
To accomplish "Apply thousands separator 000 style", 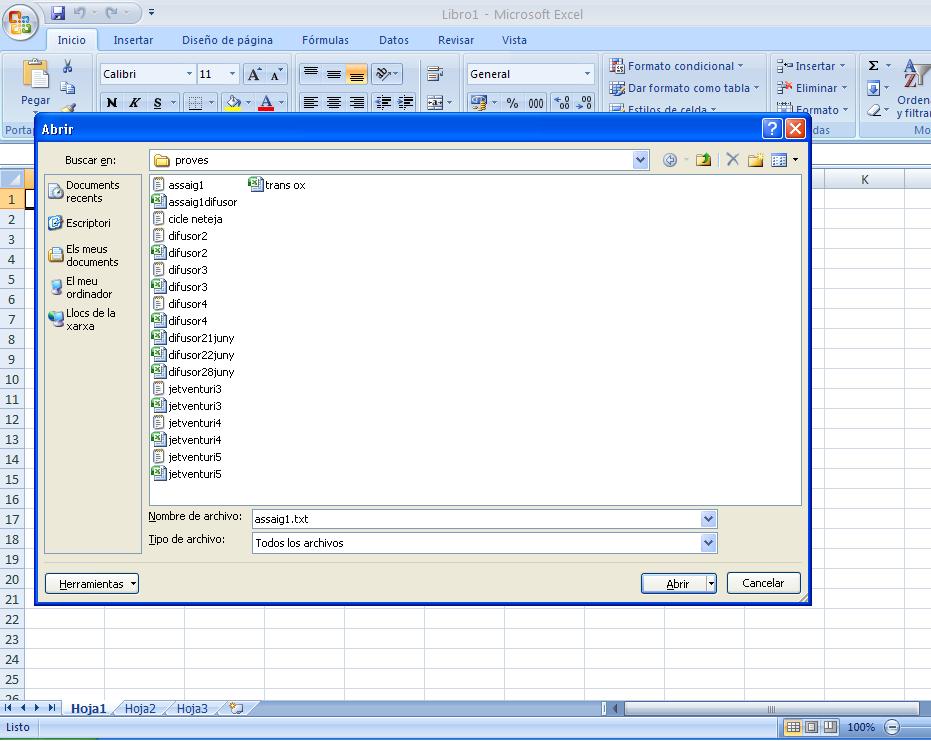I will coord(536,103).
